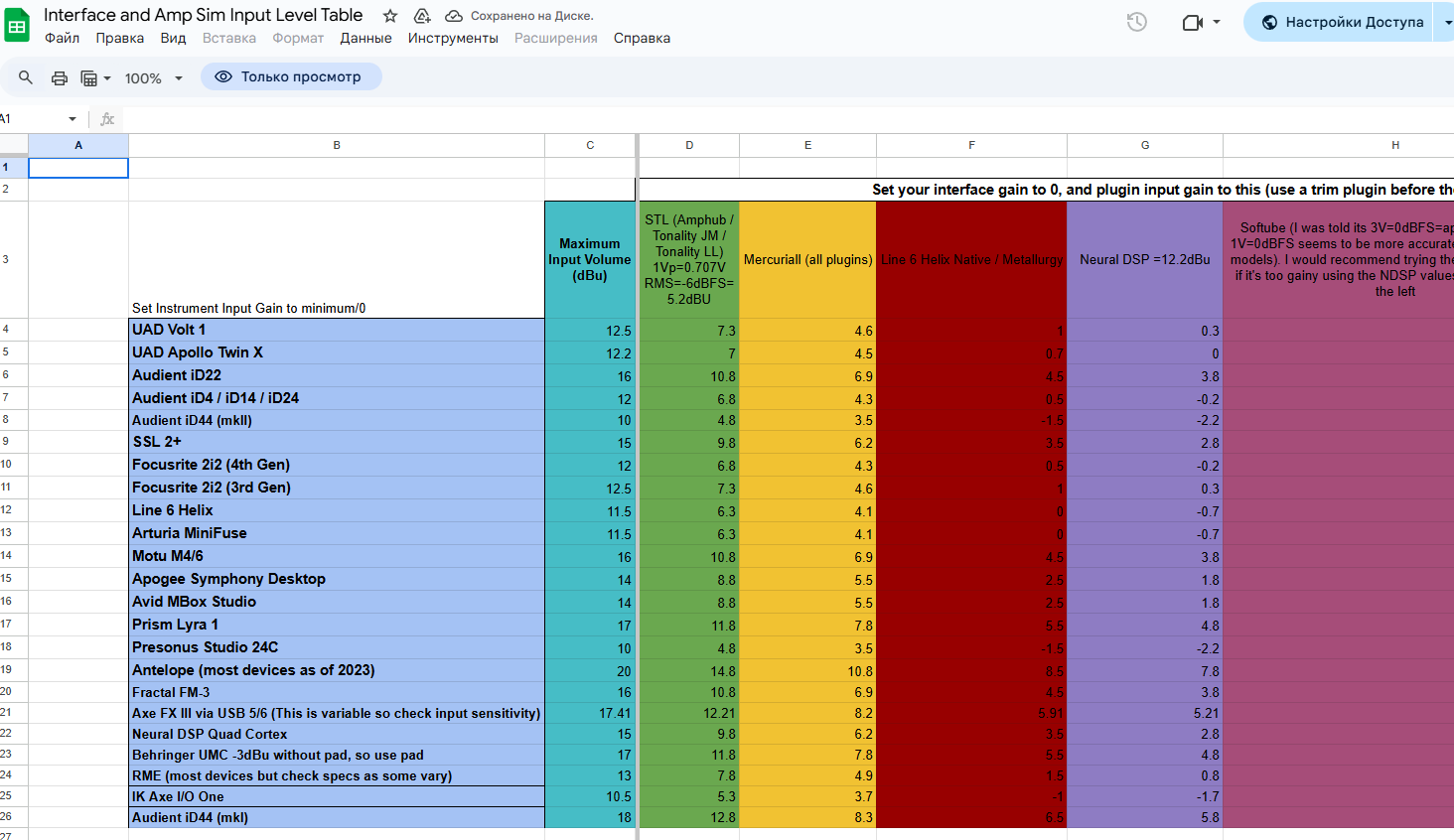1454x840 pixels.
Task: Open the Файл menu
Action: (62, 38)
